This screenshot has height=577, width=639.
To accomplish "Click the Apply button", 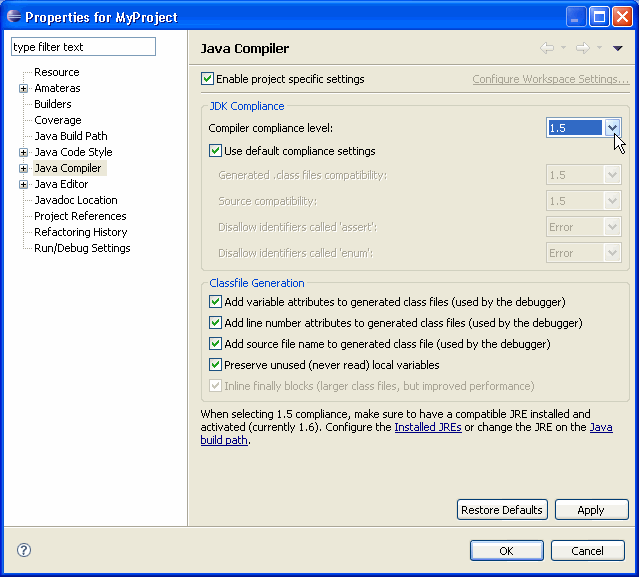I will pyautogui.click(x=590, y=510).
